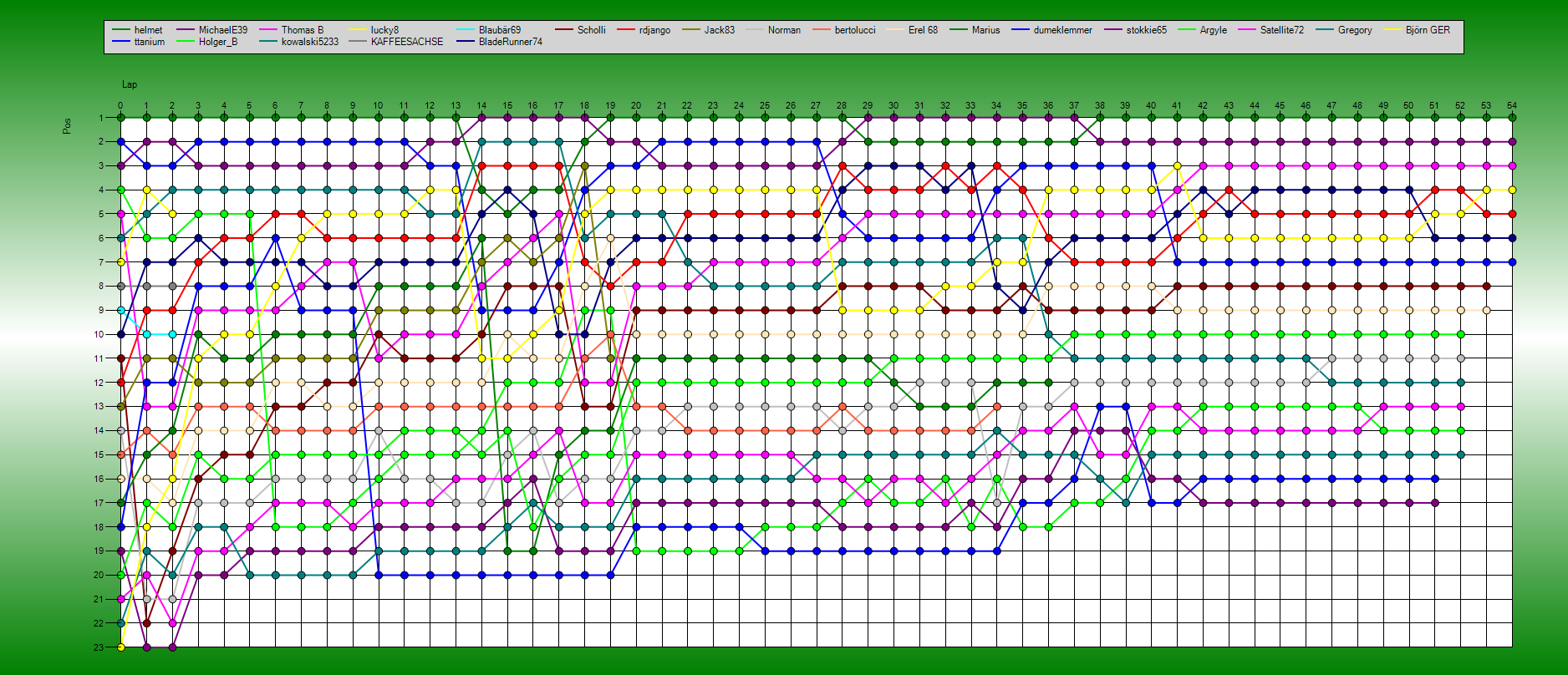Click the bertolucci legend entry
The height and width of the screenshot is (675, 1568).
[x=854, y=30]
